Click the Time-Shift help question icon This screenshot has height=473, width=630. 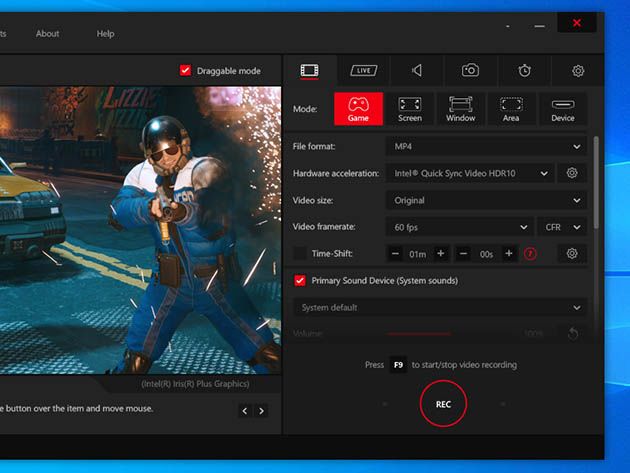(530, 254)
